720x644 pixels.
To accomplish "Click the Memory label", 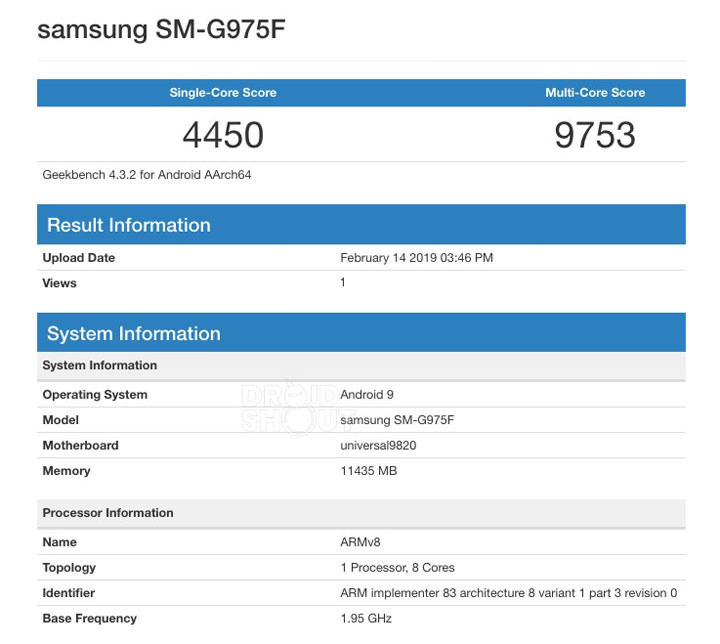I will click(66, 471).
